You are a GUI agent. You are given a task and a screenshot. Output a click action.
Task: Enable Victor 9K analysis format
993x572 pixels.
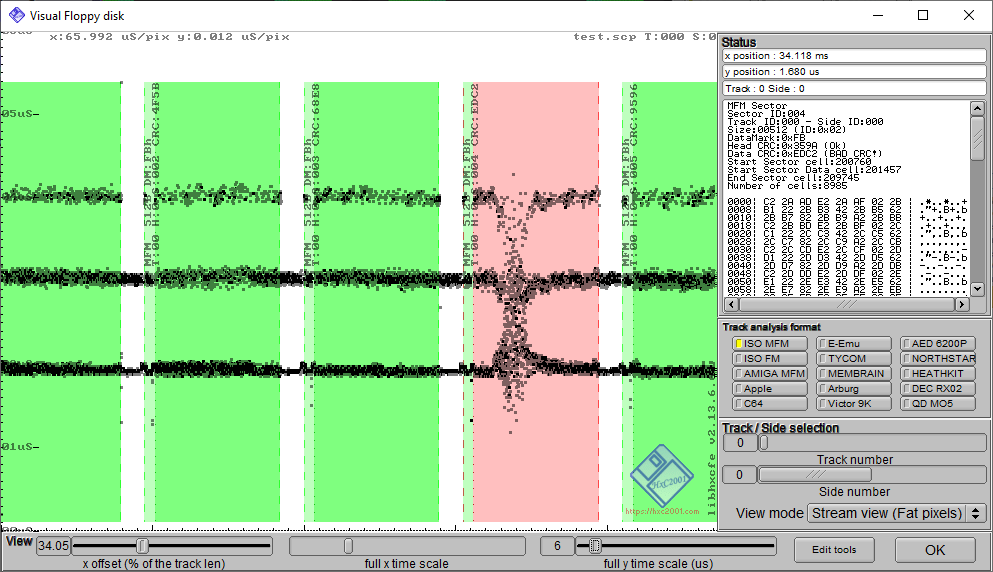(854, 404)
